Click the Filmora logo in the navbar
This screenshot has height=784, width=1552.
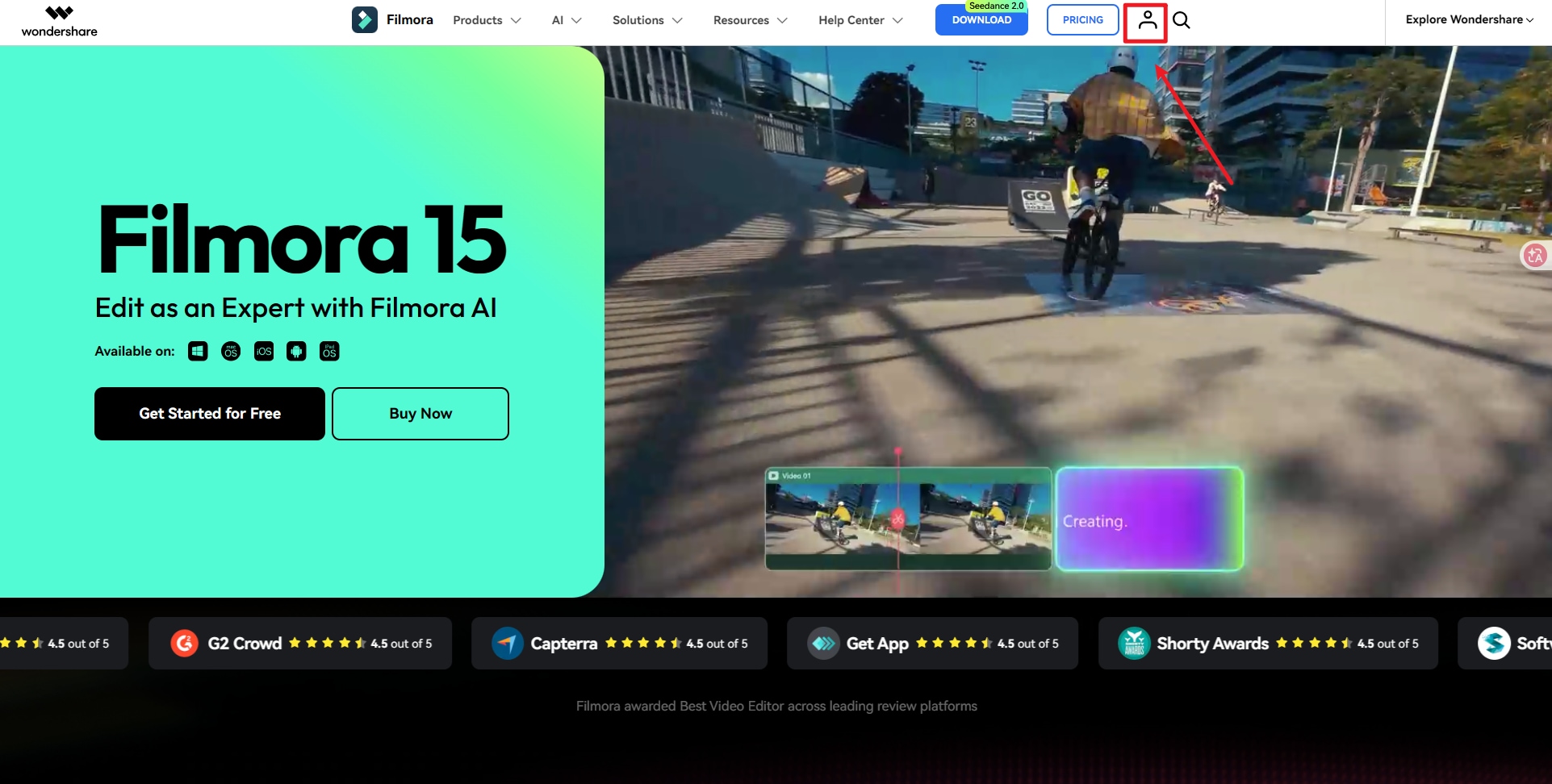point(392,19)
